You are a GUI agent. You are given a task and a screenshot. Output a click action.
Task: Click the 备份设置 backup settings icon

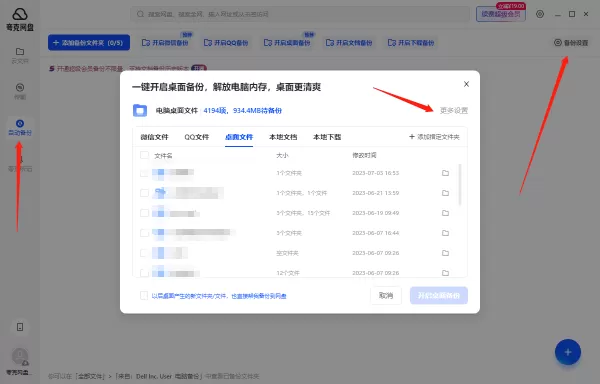pos(558,42)
